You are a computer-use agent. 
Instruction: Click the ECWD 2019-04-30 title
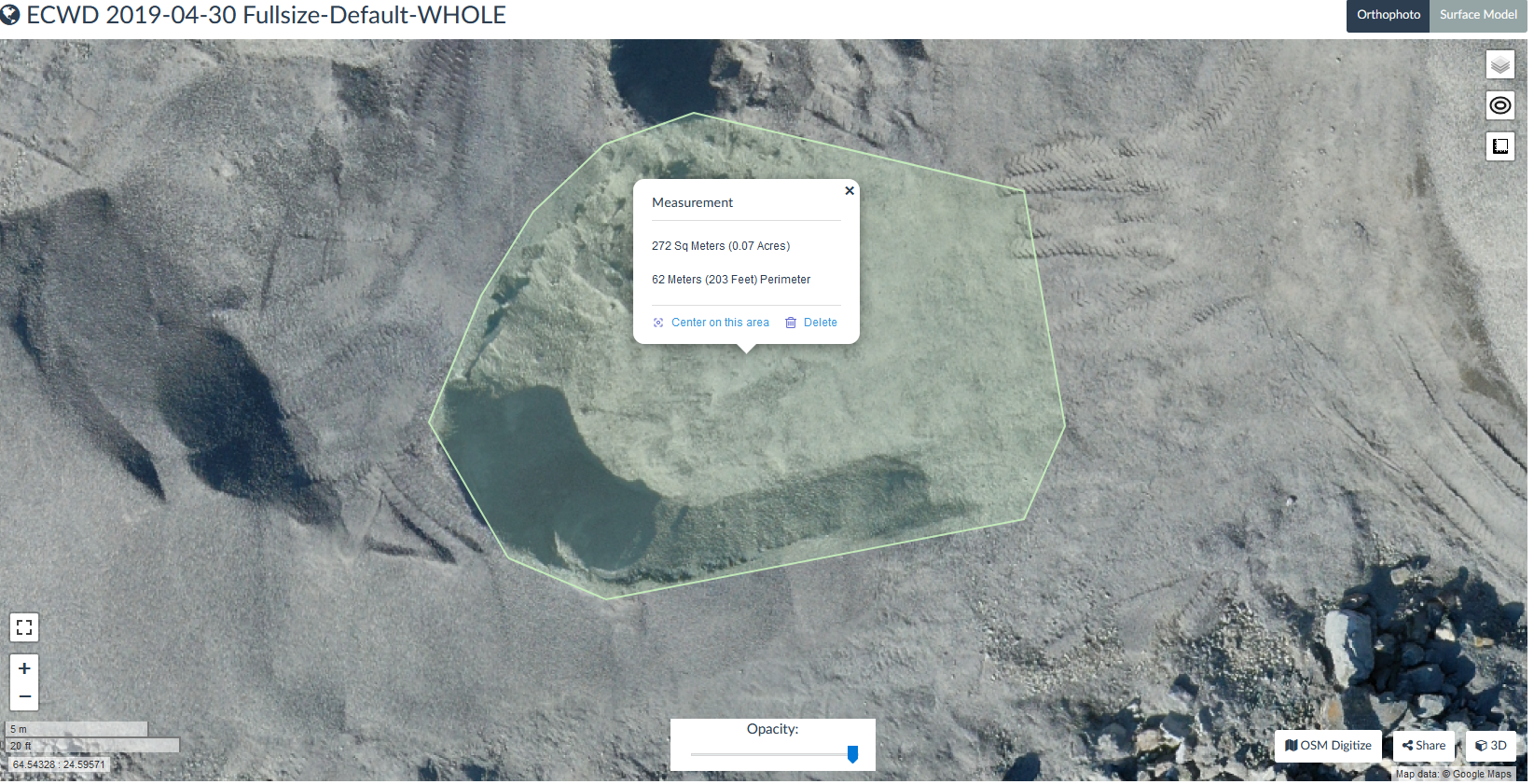[x=266, y=15]
